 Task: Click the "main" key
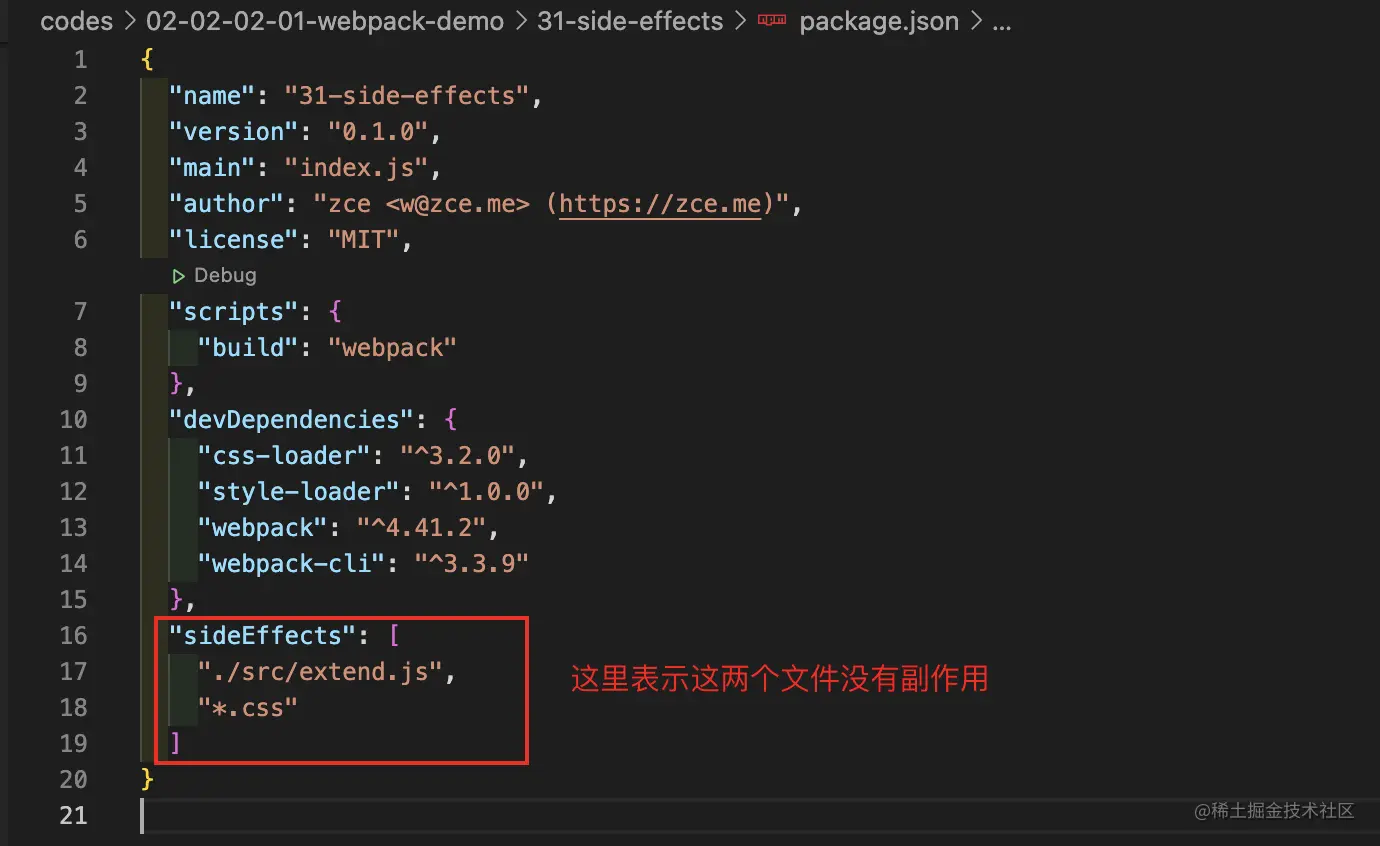click(212, 168)
